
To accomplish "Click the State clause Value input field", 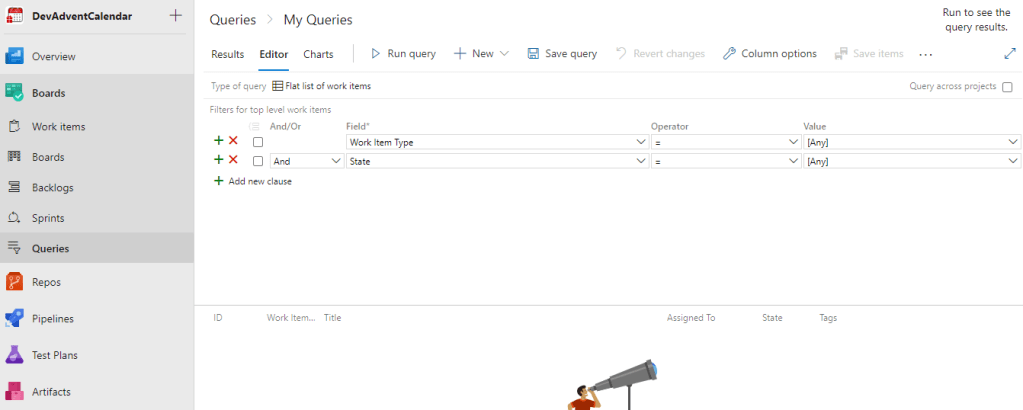I will click(904, 160).
